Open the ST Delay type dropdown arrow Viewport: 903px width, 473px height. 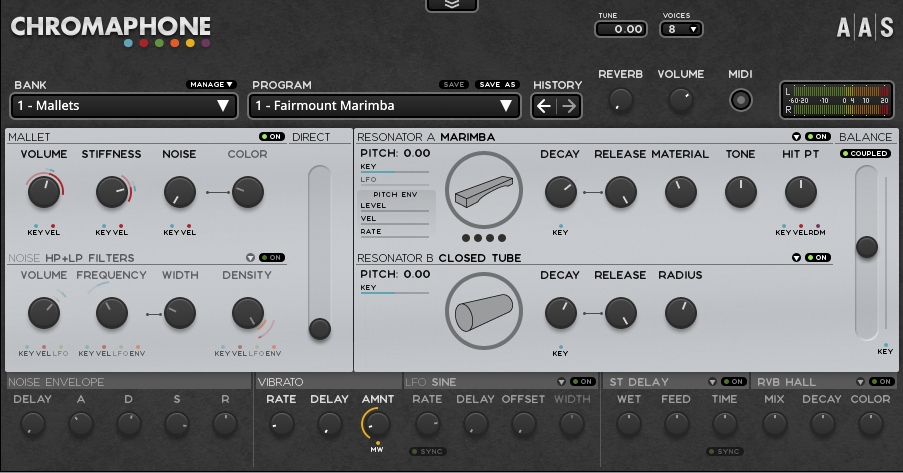point(712,382)
